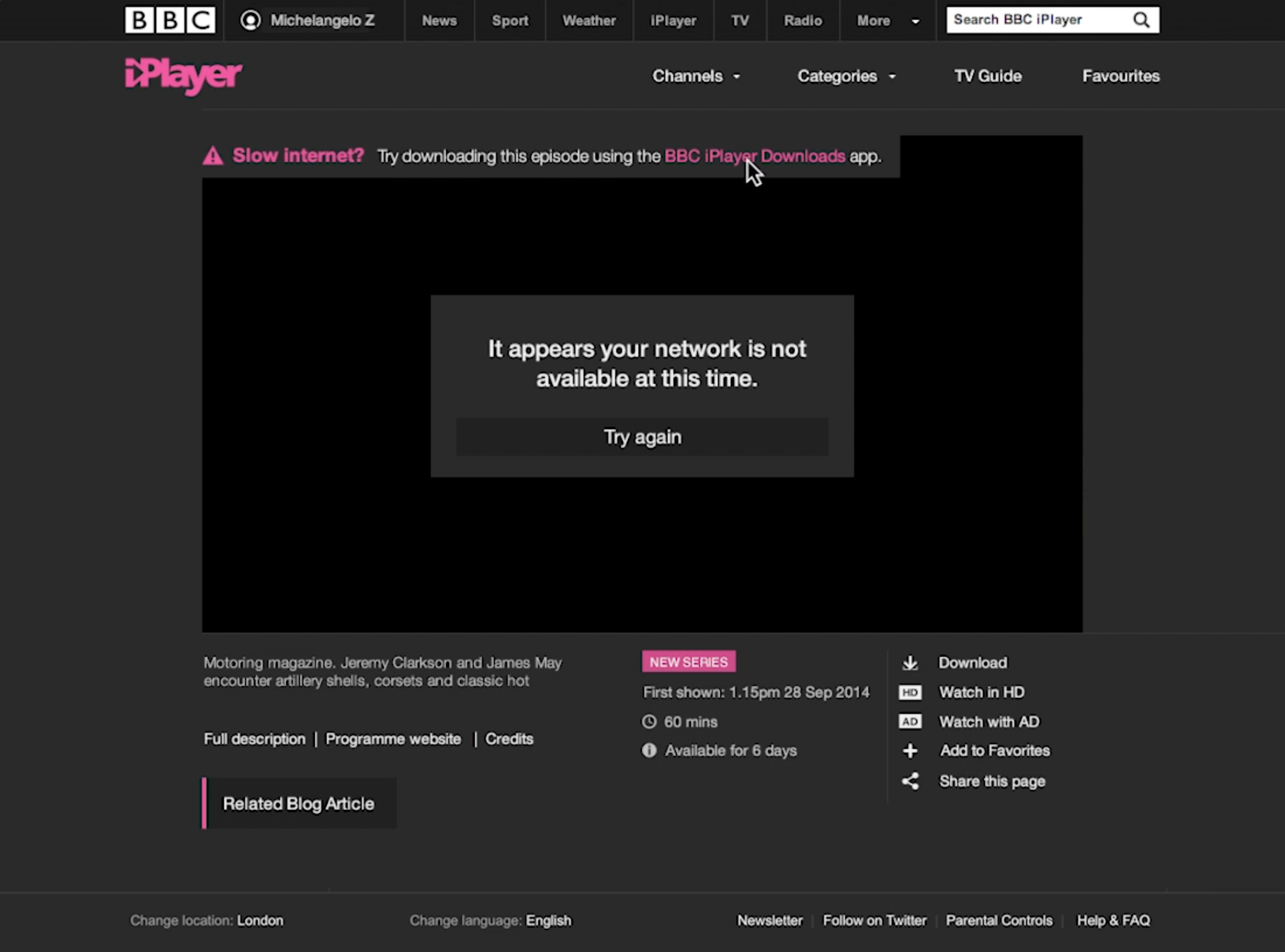Click 'First shown: 1.15pm 28 Sep 2014' text
1285x952 pixels.
pos(756,692)
